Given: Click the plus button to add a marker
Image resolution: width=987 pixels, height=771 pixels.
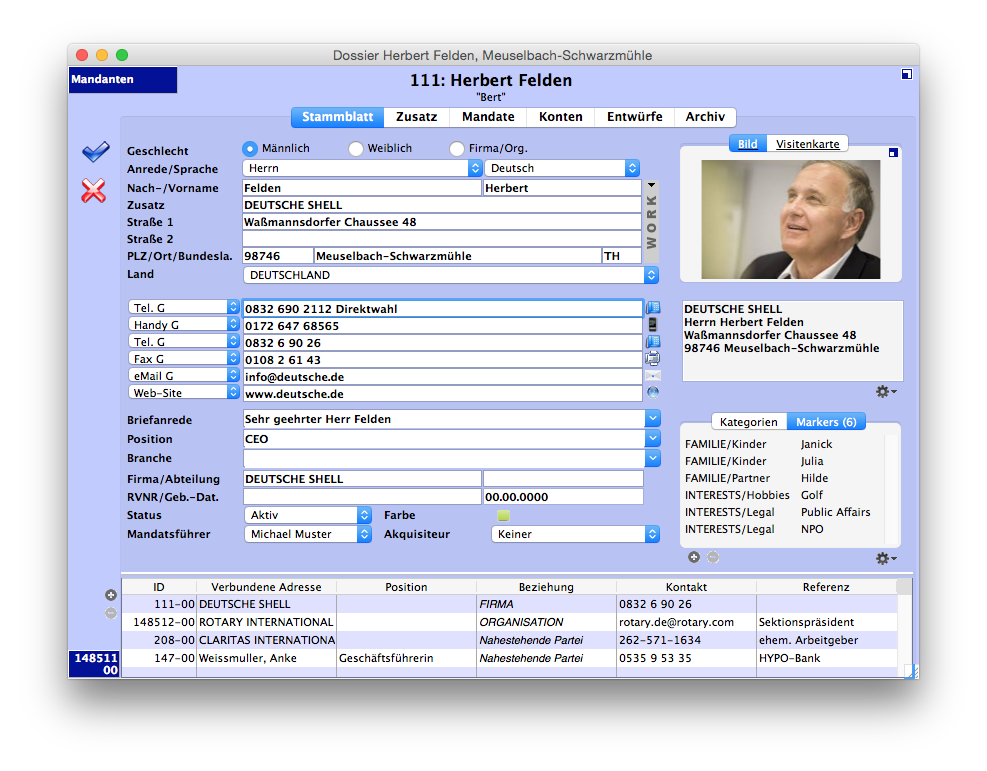Looking at the screenshot, I should [694, 557].
